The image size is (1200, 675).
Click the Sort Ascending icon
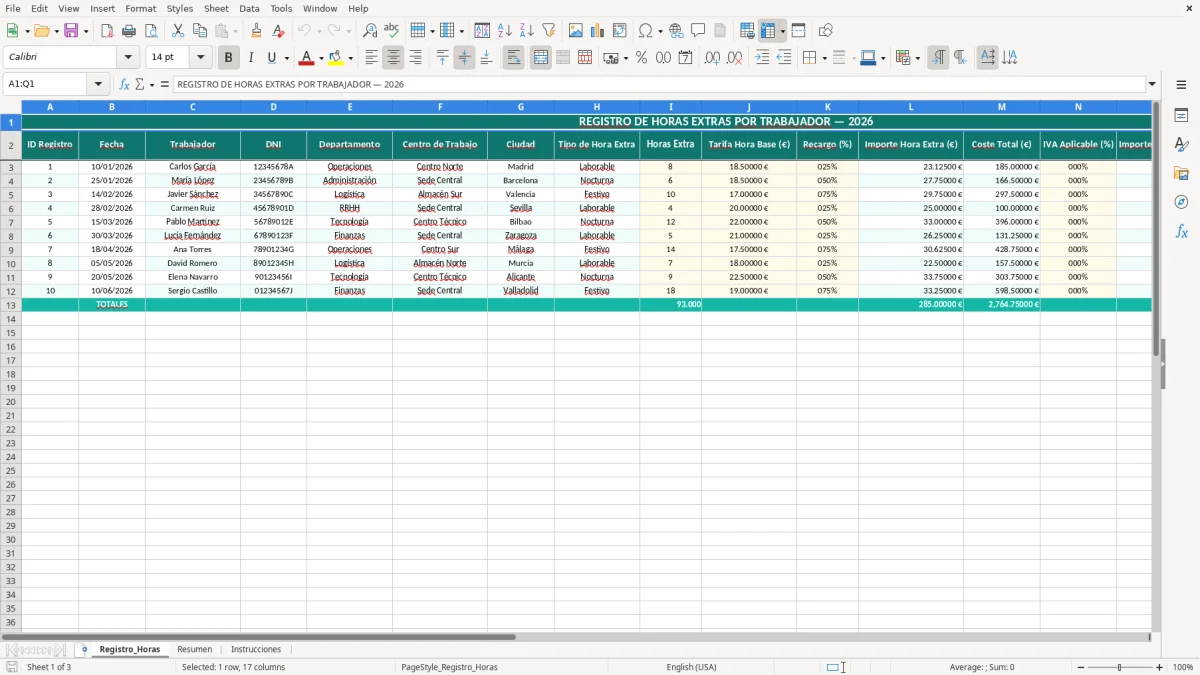505,31
